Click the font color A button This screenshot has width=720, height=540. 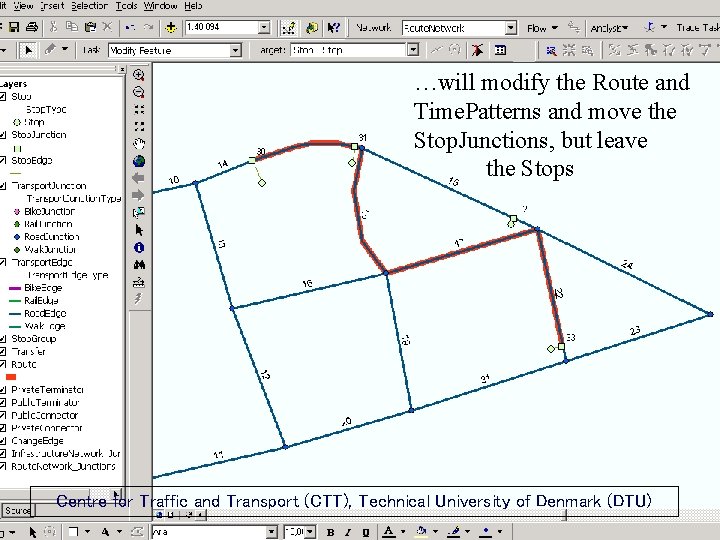388,532
